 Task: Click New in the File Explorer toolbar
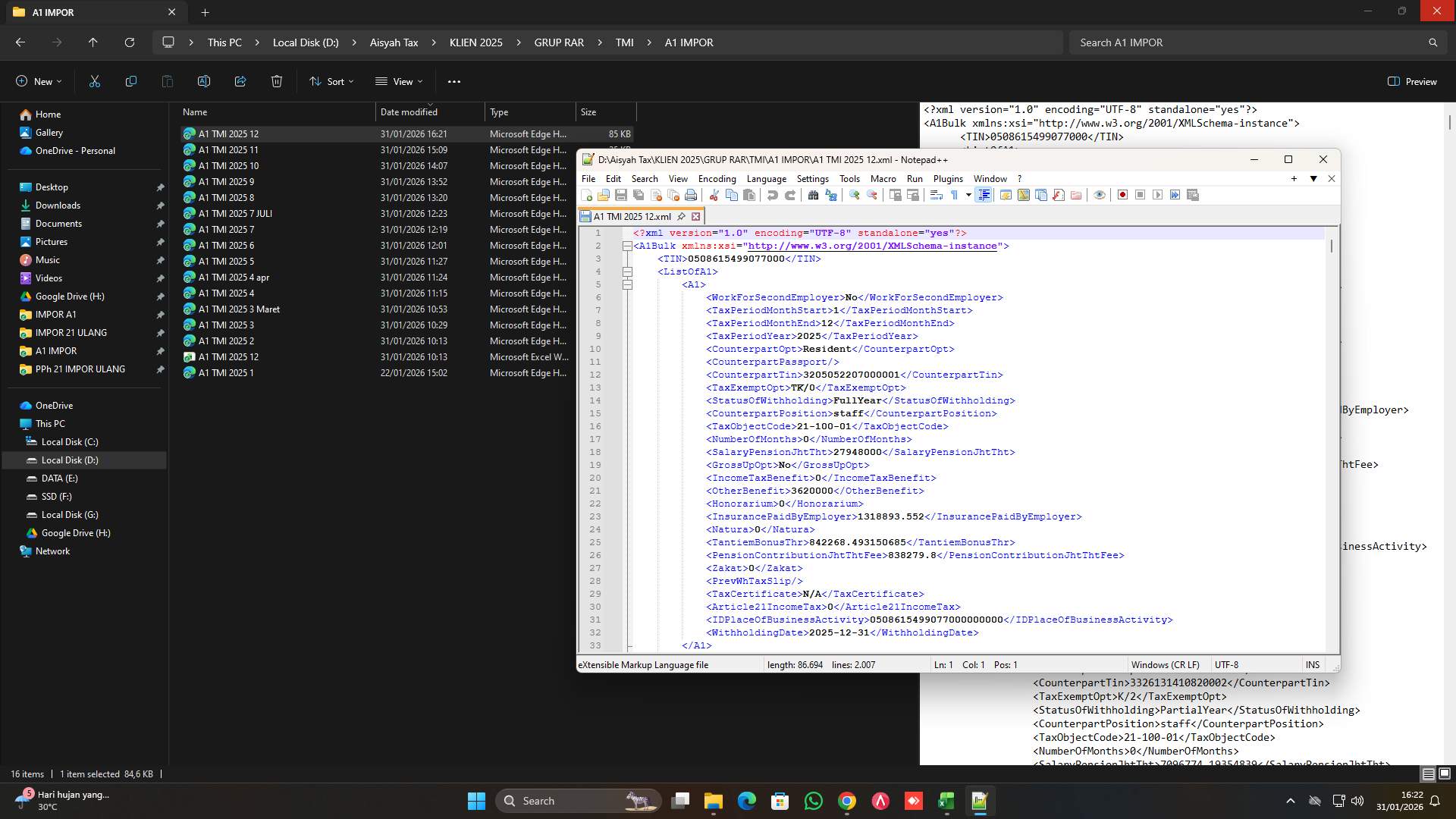(39, 81)
